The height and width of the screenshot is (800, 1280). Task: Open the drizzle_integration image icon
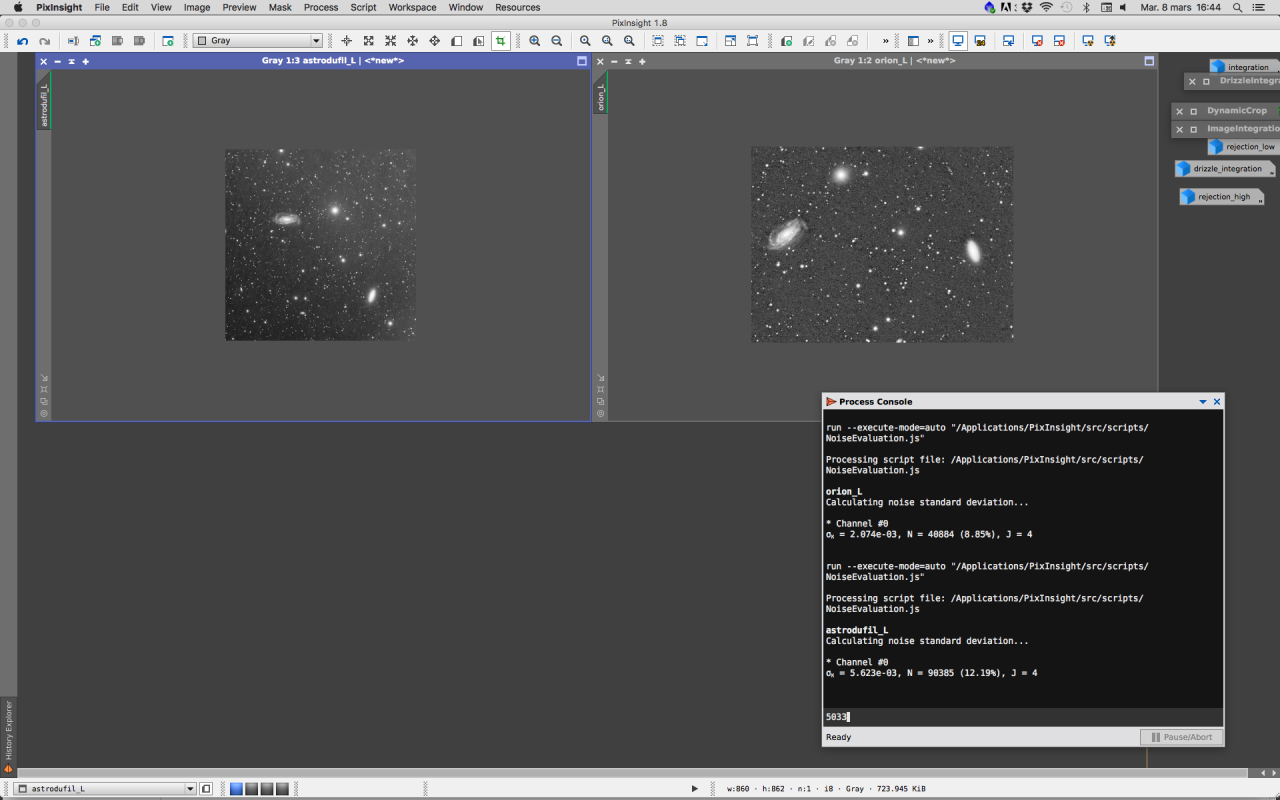tap(1226, 169)
